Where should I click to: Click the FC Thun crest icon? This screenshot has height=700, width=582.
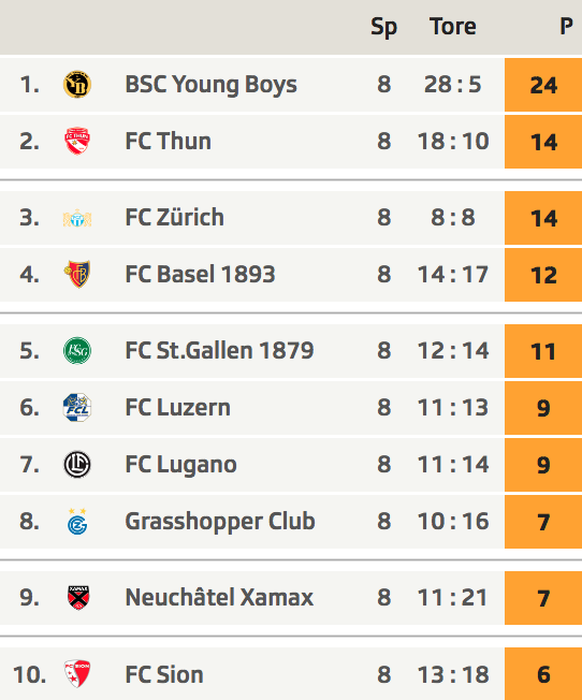pyautogui.click(x=77, y=141)
